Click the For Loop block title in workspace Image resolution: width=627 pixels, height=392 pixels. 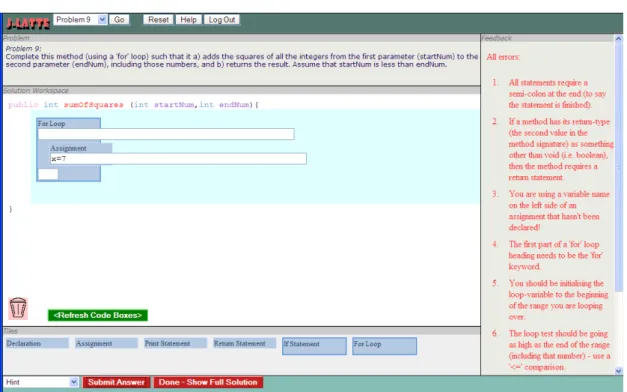tap(52, 124)
